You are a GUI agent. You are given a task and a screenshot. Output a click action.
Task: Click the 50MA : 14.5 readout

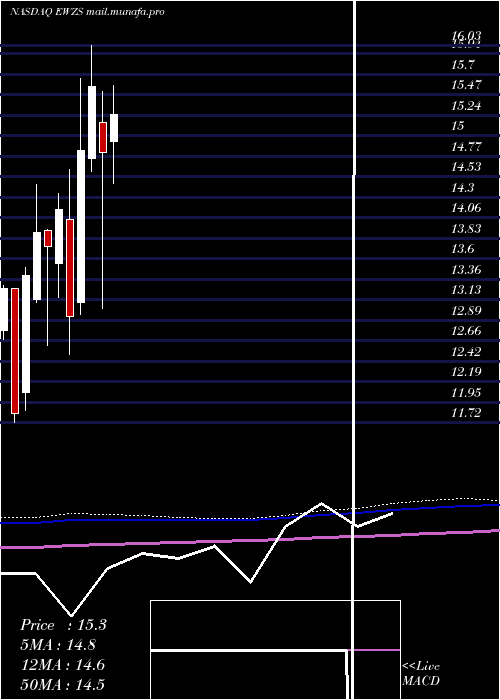pyautogui.click(x=63, y=685)
